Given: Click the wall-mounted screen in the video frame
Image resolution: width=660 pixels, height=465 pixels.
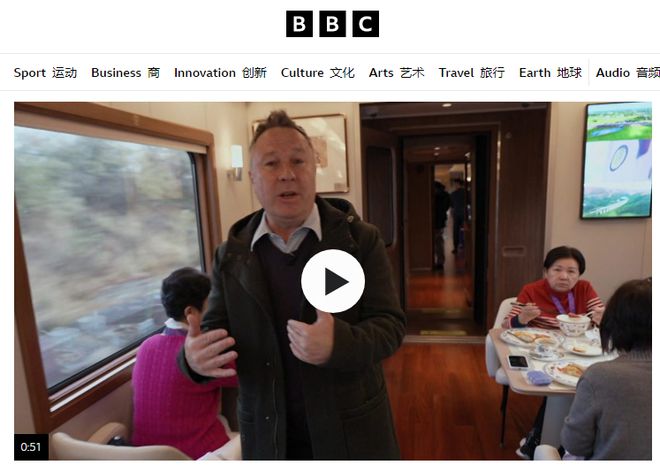Looking at the screenshot, I should pos(617,160).
